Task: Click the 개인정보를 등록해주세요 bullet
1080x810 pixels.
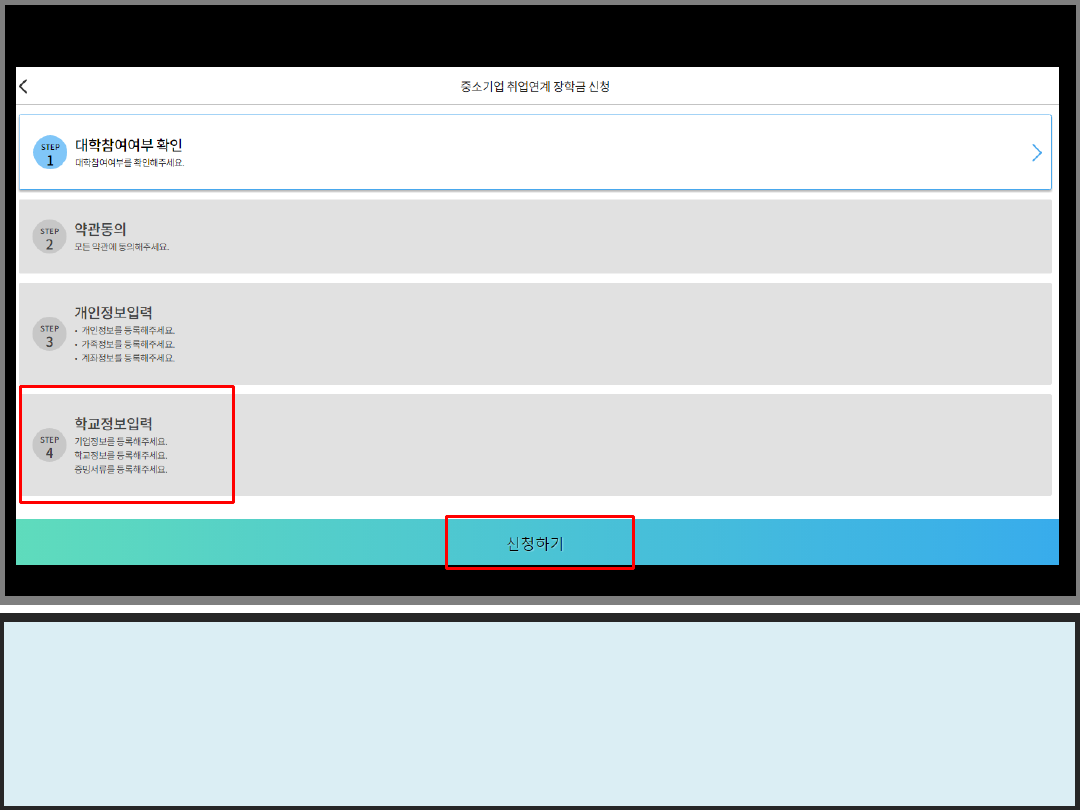Action: pyautogui.click(x=128, y=330)
